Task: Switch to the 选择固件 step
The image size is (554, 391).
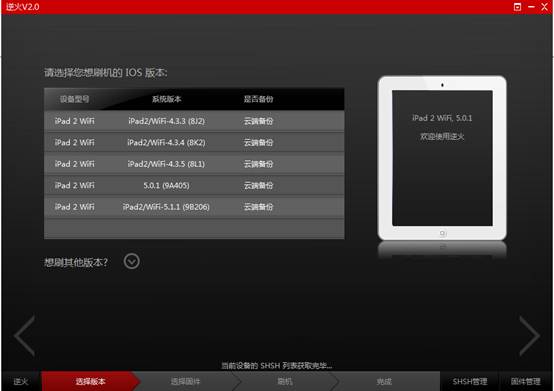Action: (185, 381)
